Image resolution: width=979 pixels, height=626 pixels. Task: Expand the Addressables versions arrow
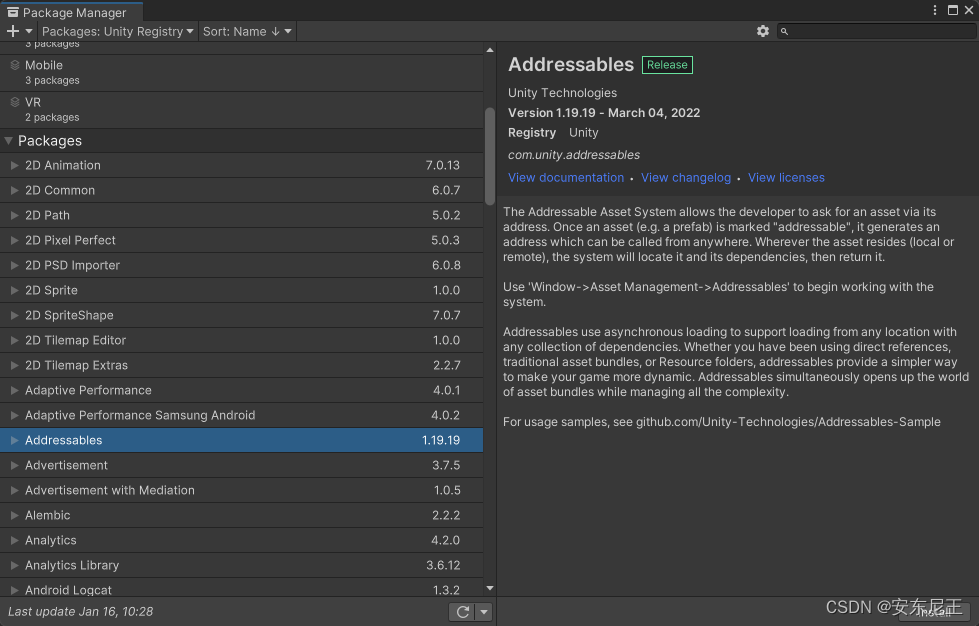[14, 440]
